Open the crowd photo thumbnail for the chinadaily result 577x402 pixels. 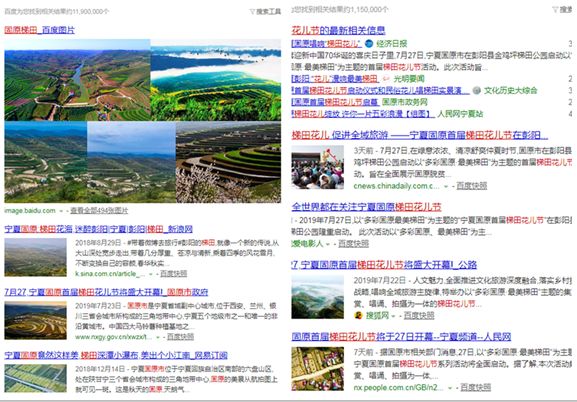(318, 167)
